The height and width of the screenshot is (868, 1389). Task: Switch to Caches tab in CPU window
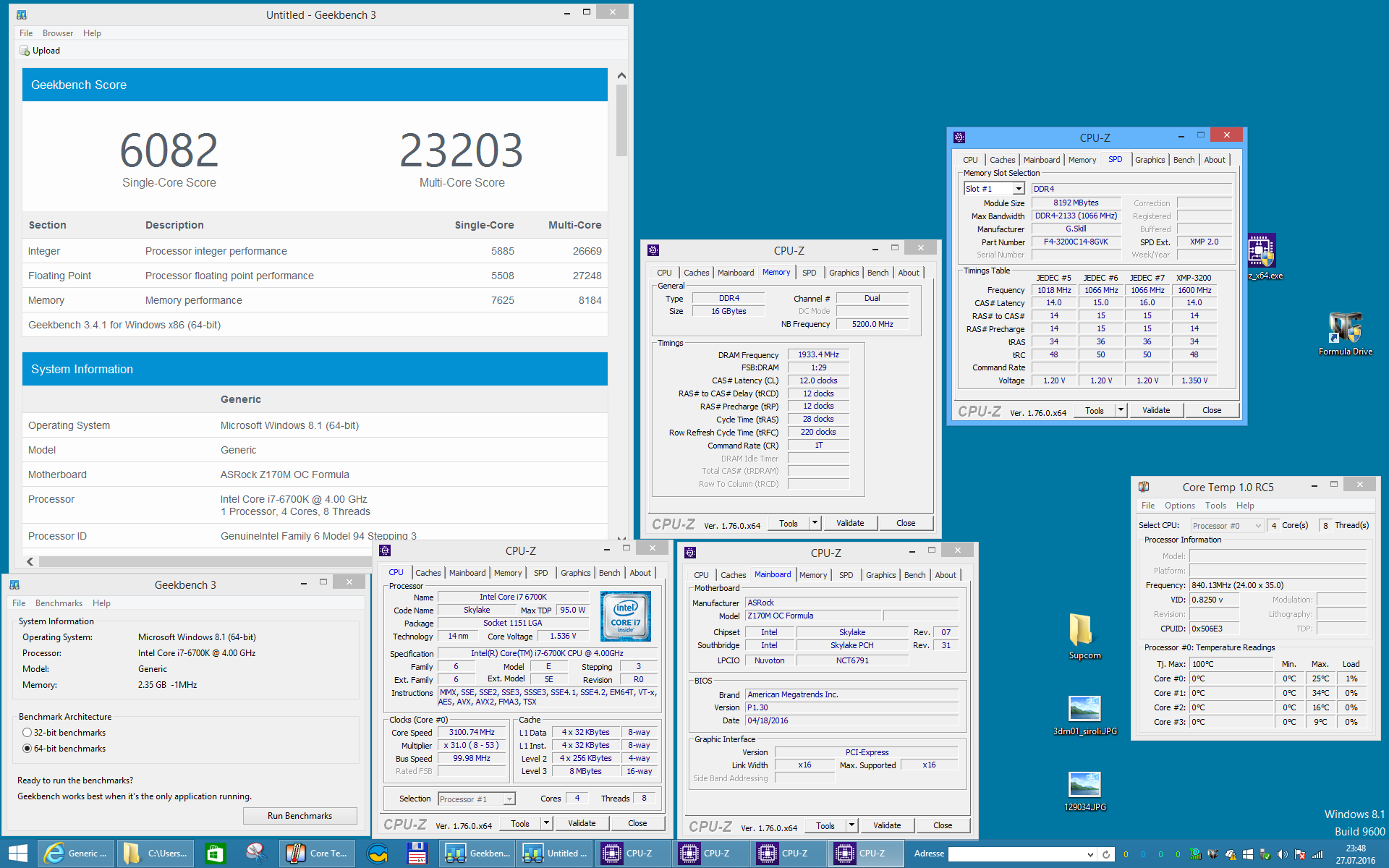[428, 573]
